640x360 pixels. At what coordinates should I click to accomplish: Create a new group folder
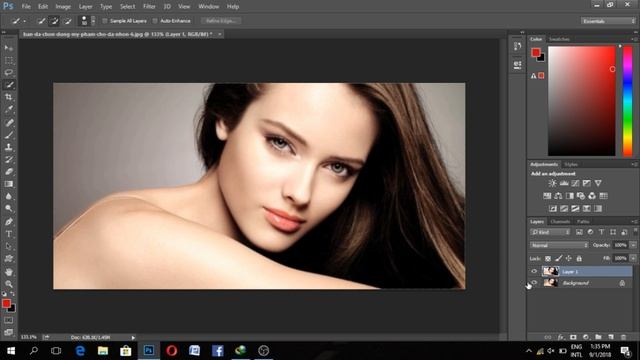coord(598,337)
